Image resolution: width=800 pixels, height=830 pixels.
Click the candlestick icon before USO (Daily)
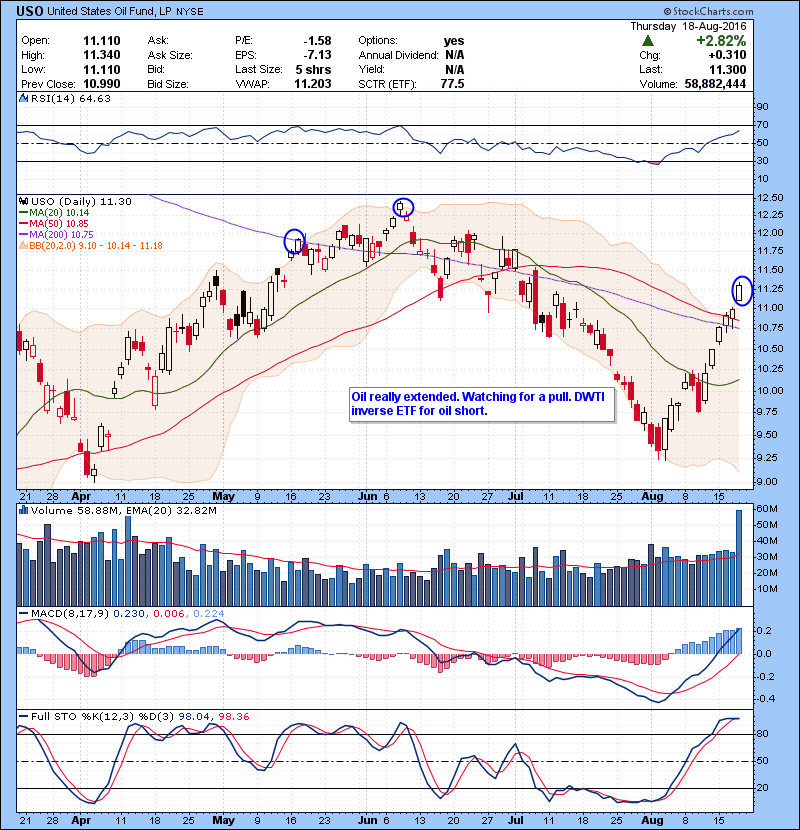click(x=23, y=202)
